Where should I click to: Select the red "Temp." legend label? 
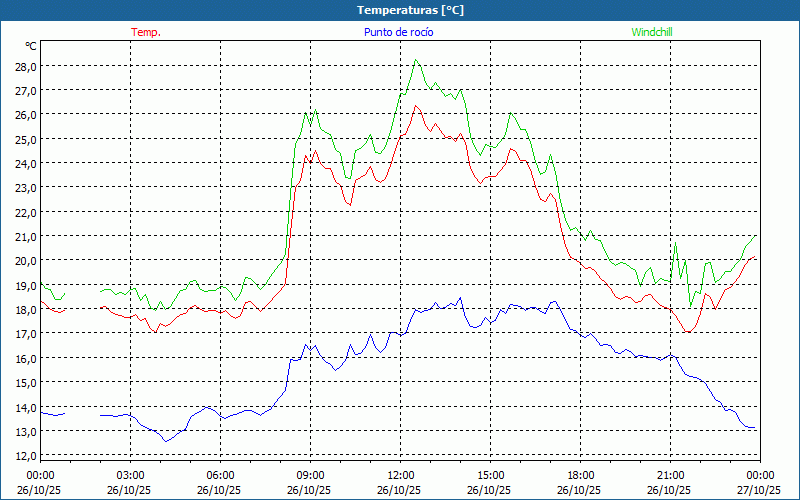[146, 32]
